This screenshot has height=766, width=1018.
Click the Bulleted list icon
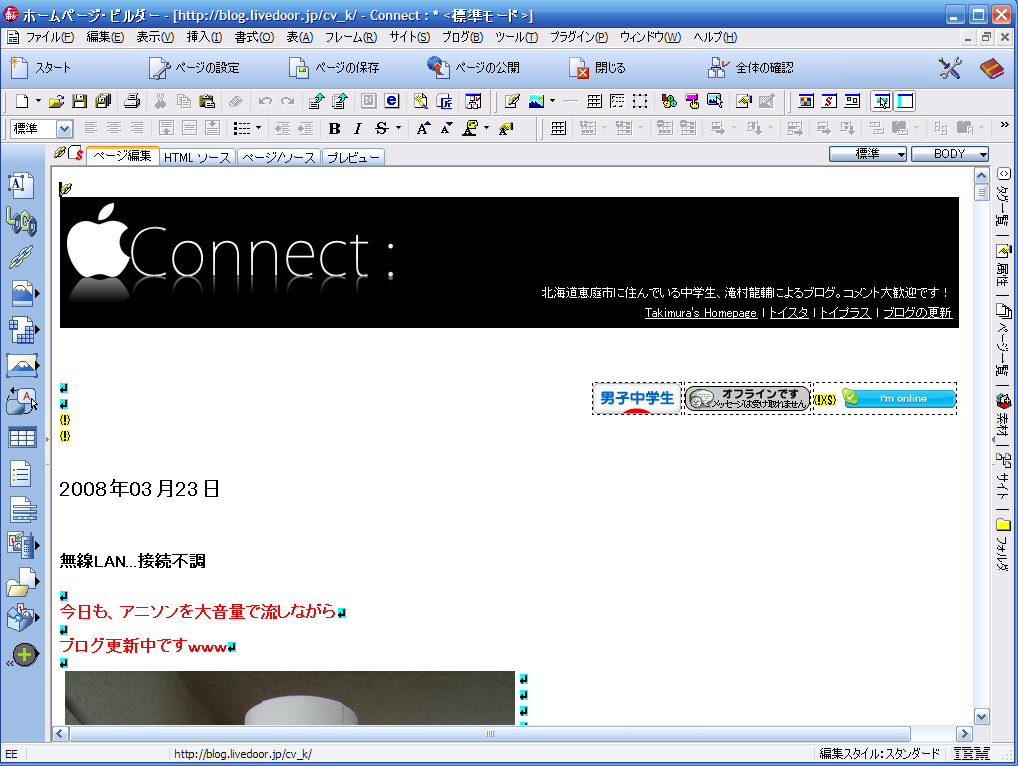242,129
